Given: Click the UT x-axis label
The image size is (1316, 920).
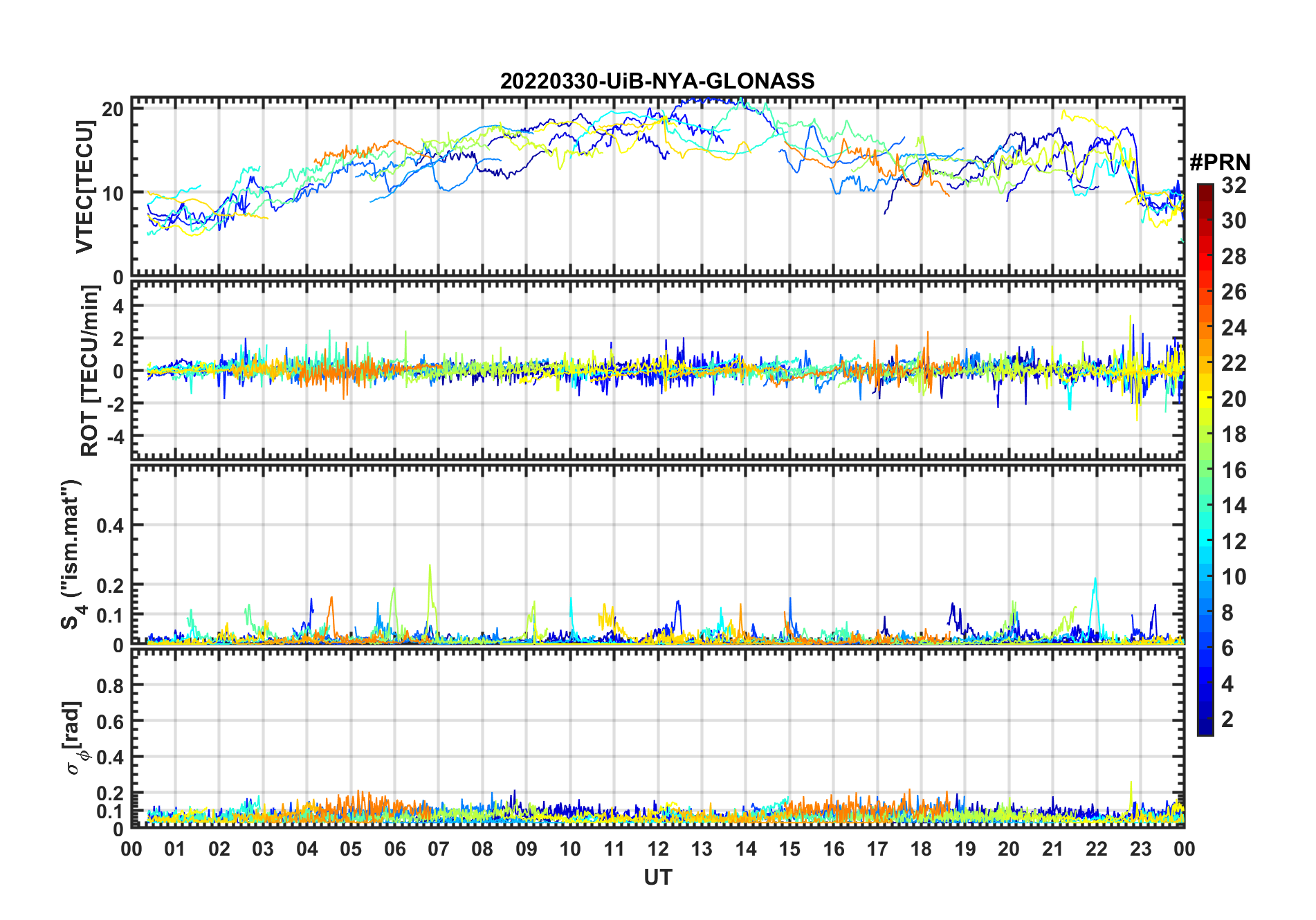Looking at the screenshot, I should click(657, 877).
